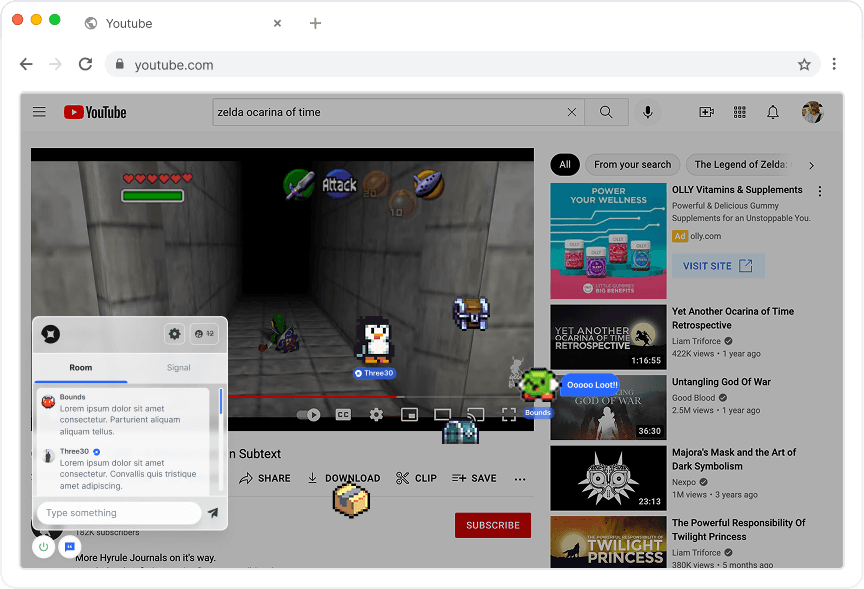
Task: Open the create video icon
Action: (706, 112)
